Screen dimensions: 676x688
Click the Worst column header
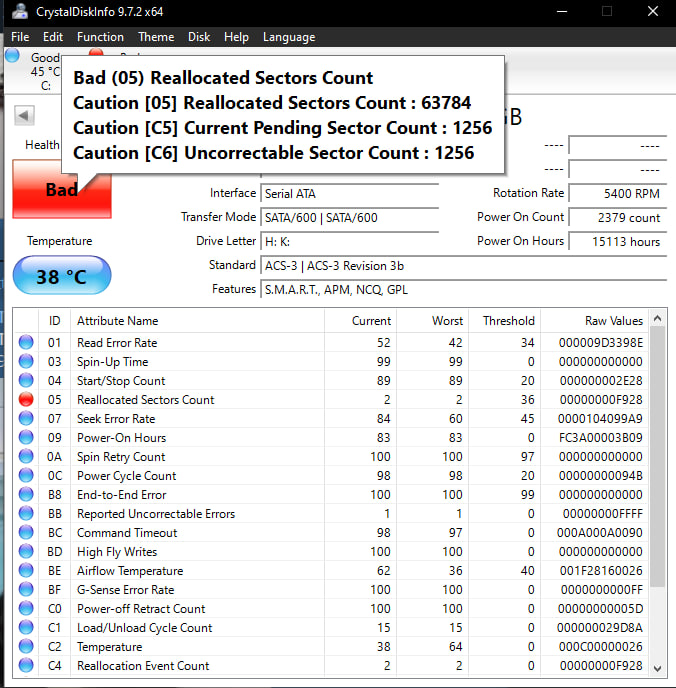tap(433, 321)
